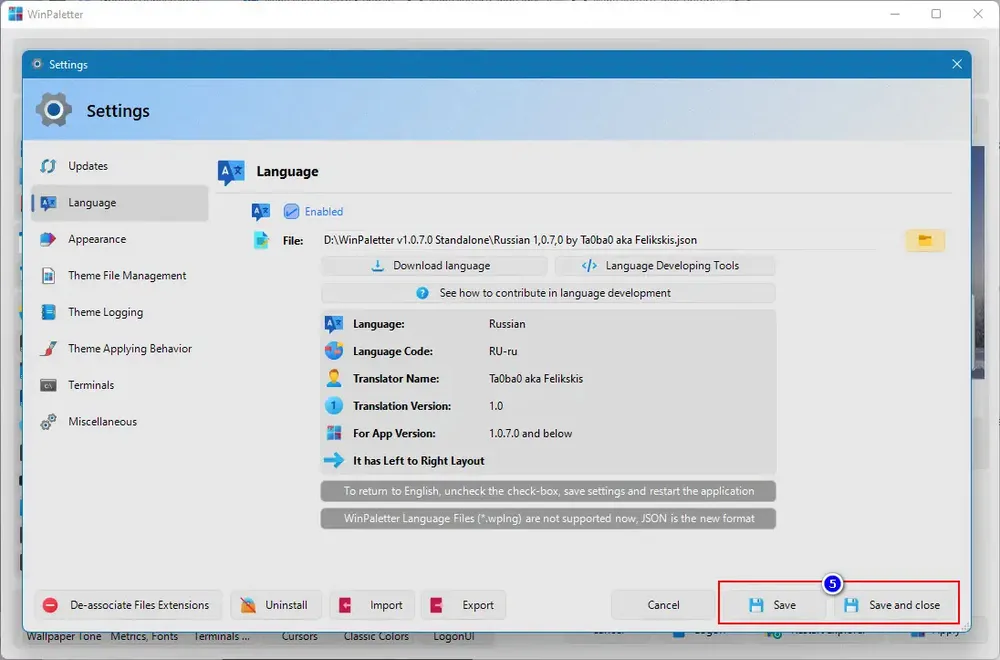Click the Theme File Management icon
This screenshot has height=660, width=1000.
(48, 275)
